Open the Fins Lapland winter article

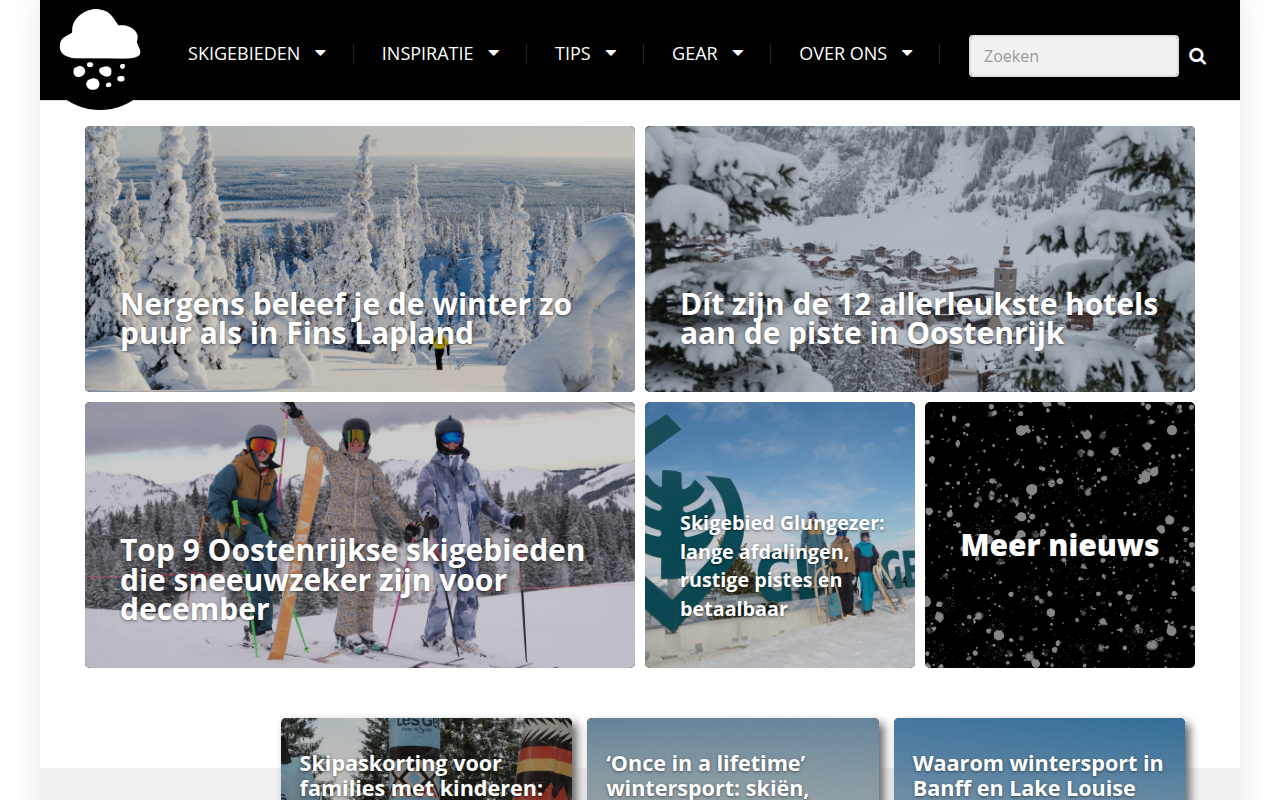tap(360, 259)
